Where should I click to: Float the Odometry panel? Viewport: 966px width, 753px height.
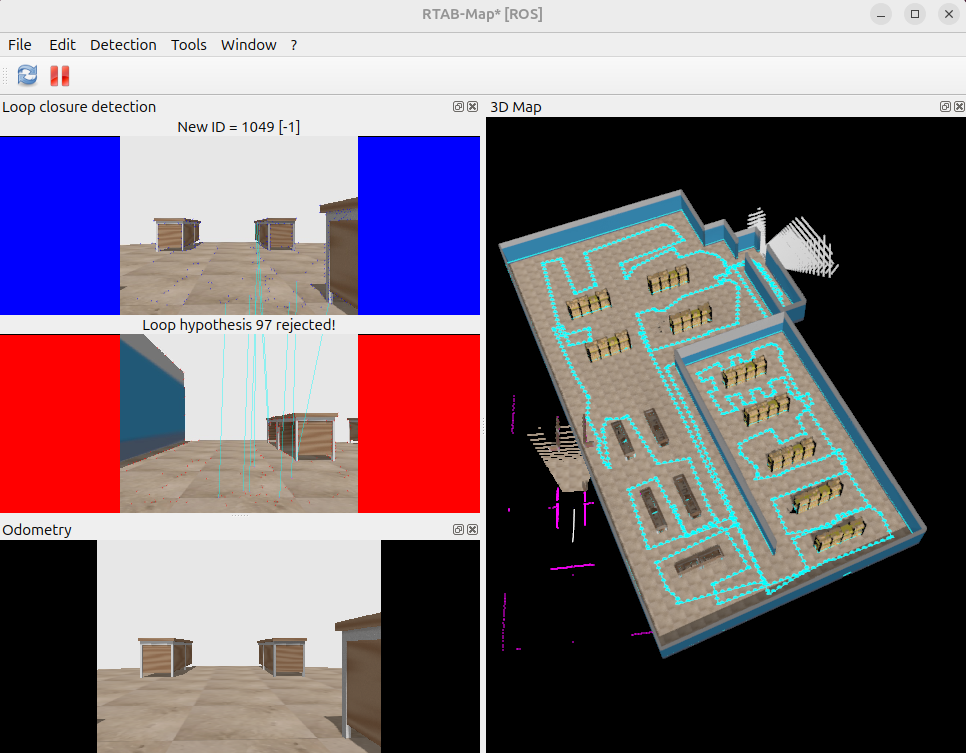(458, 530)
